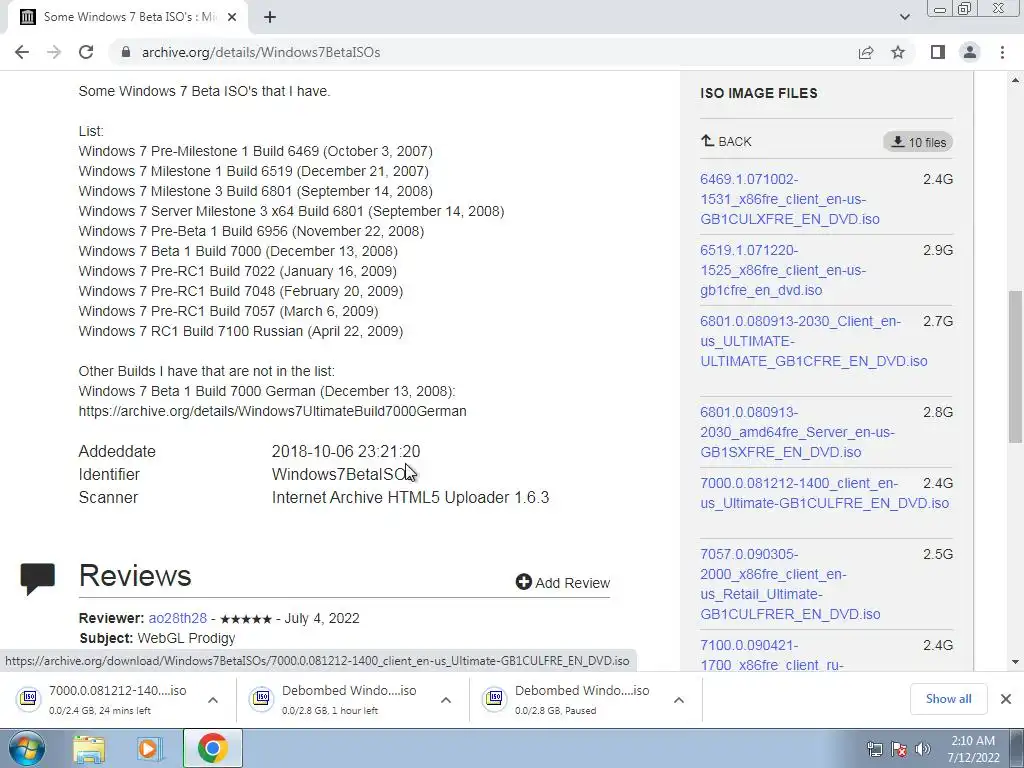Click the Addeddate value 2018-10-06 23:21:20

click(346, 451)
